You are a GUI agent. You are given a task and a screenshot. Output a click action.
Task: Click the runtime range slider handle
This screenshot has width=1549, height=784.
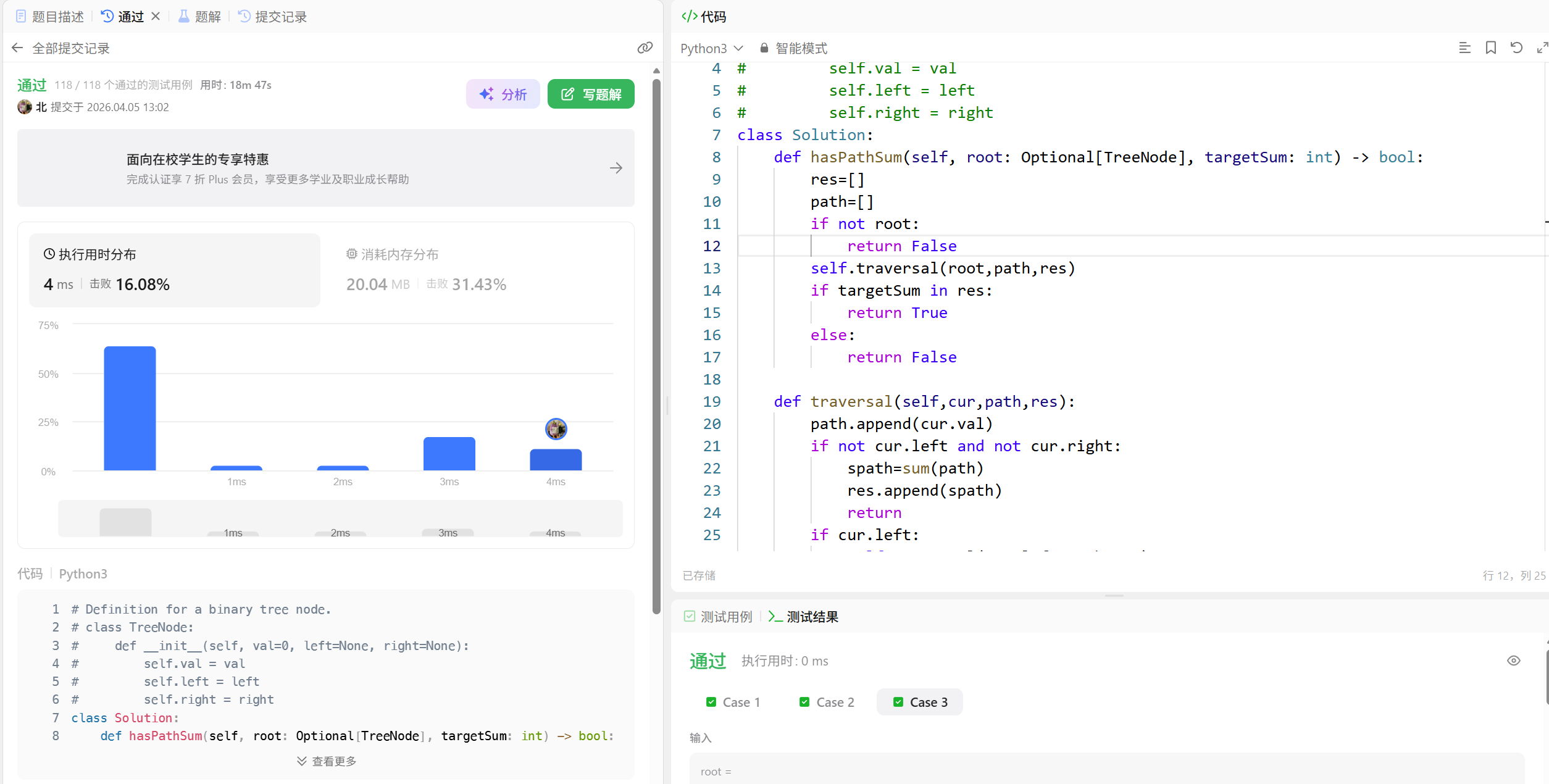tap(125, 522)
